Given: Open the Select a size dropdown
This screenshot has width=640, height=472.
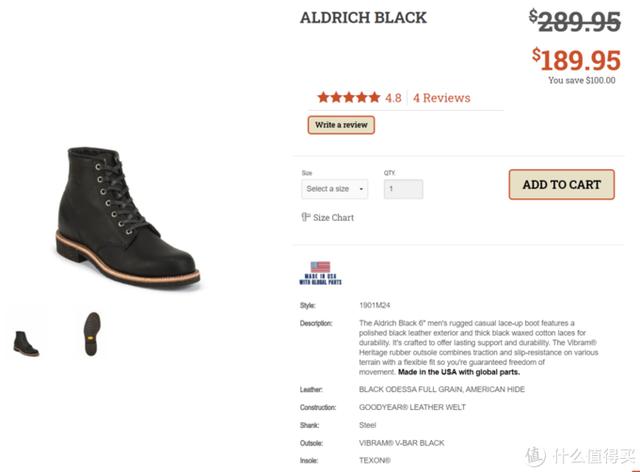Looking at the screenshot, I should coord(334,189).
